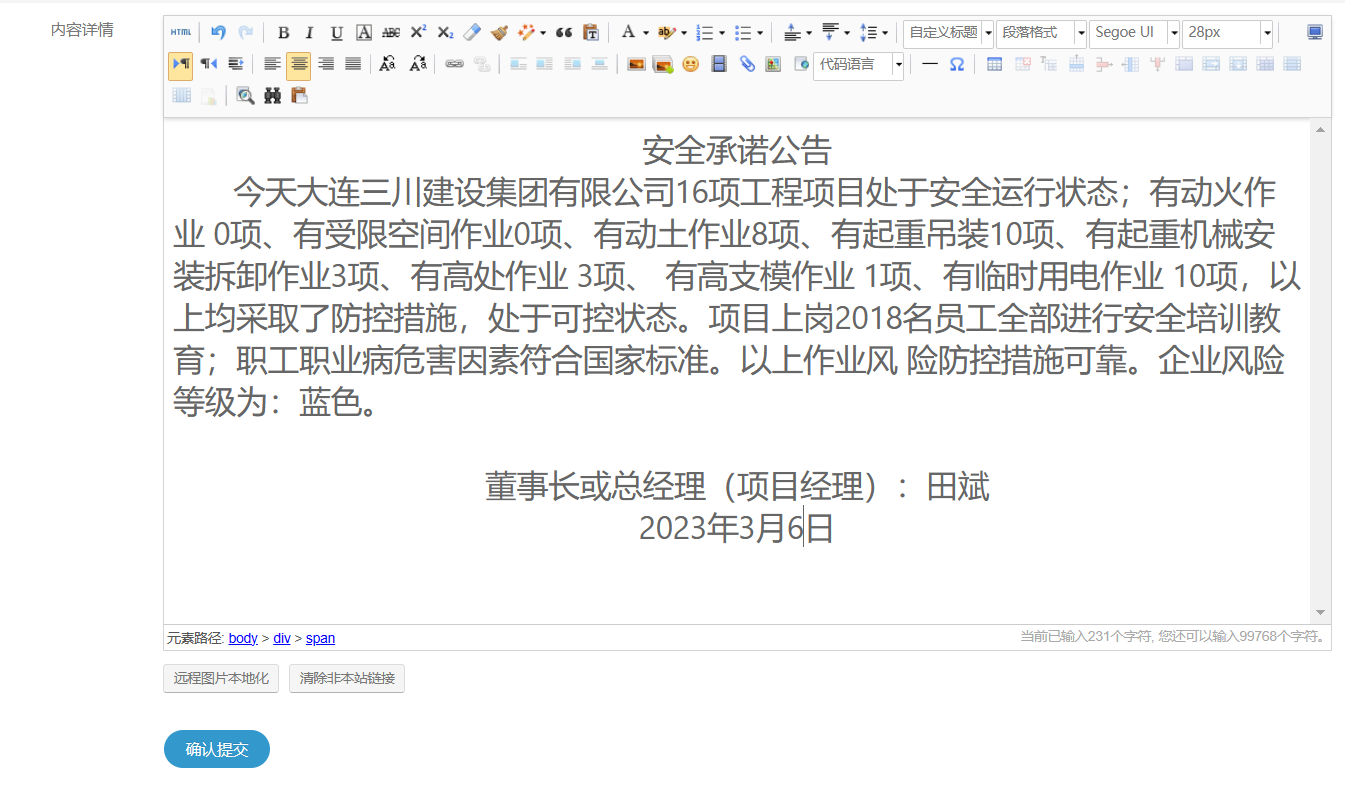Image resolution: width=1345 pixels, height=811 pixels.
Task: Preview content with the magnifier icon
Action: coord(245,96)
